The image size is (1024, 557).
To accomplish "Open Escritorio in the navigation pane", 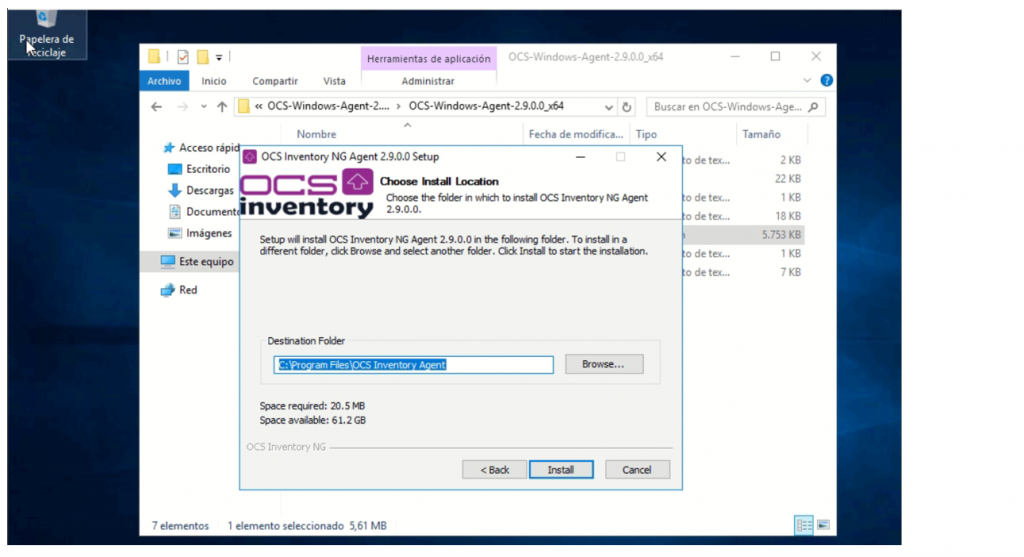I will coord(199,169).
